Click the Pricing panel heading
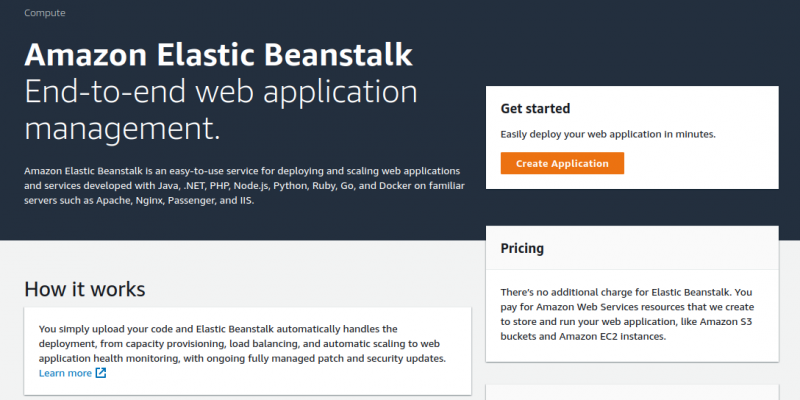 pyautogui.click(x=522, y=248)
